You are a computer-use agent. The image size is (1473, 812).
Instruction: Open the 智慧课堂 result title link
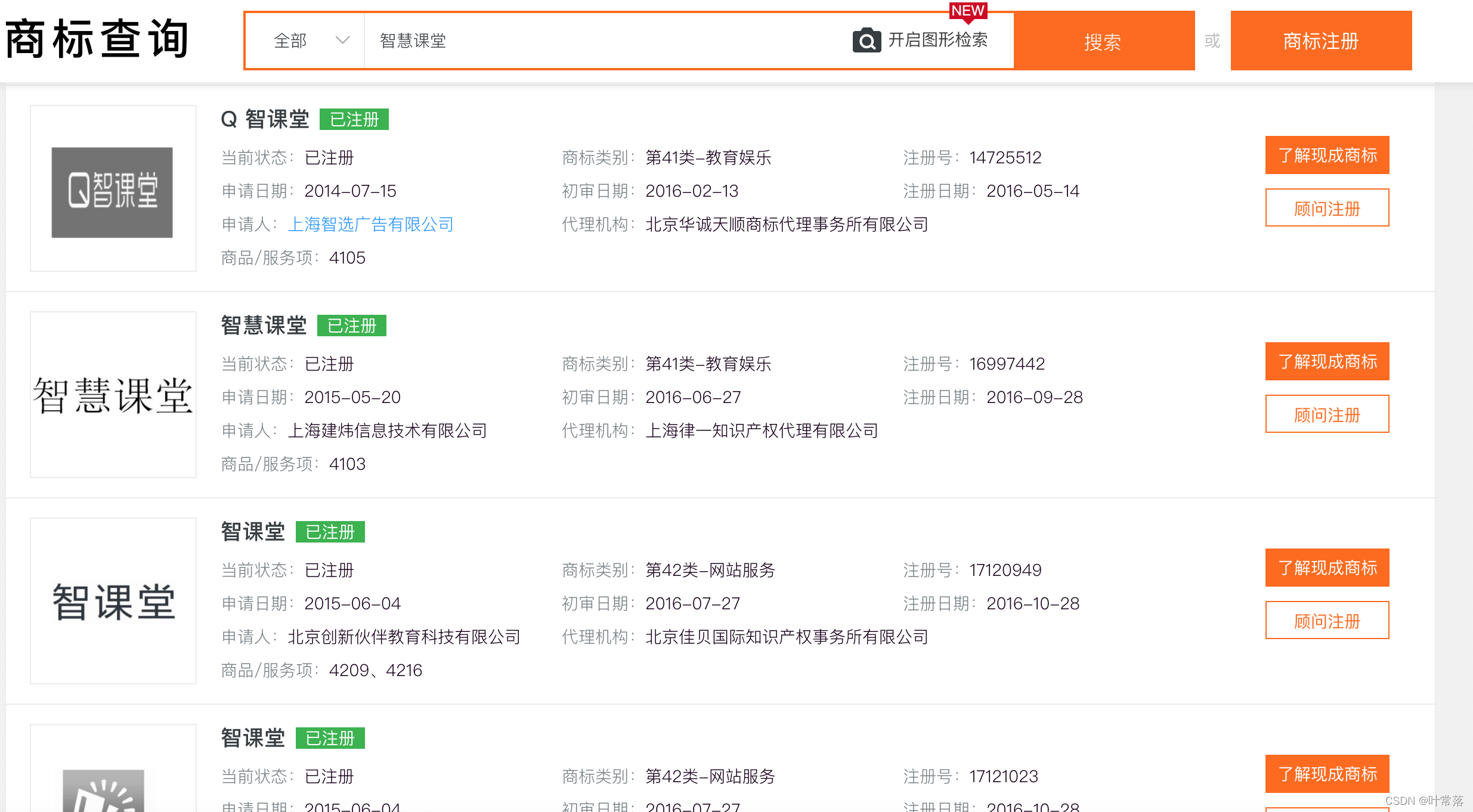[264, 326]
